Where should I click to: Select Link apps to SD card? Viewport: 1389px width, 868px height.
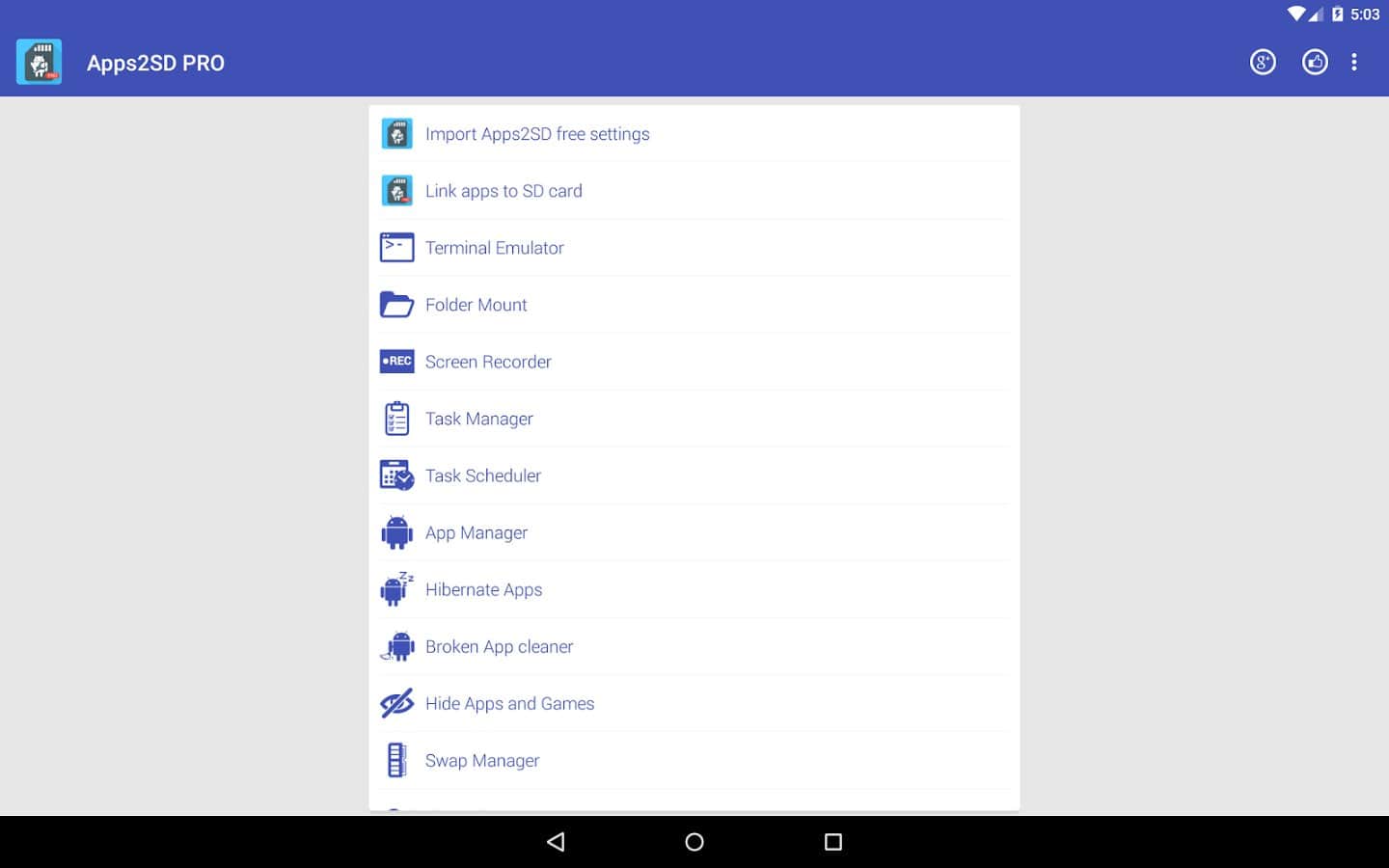click(x=504, y=191)
